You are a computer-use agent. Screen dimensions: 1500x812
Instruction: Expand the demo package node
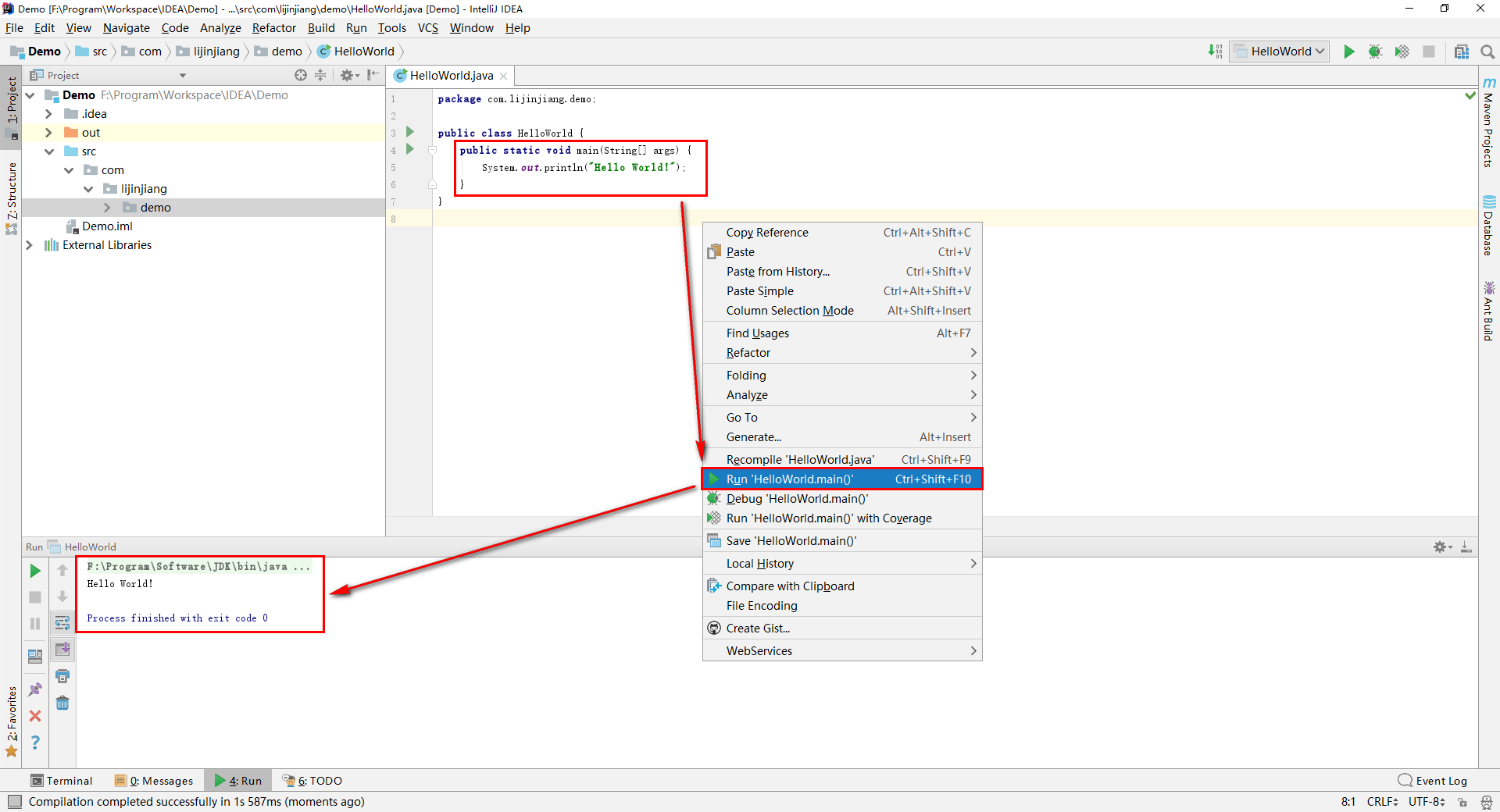[107, 208]
